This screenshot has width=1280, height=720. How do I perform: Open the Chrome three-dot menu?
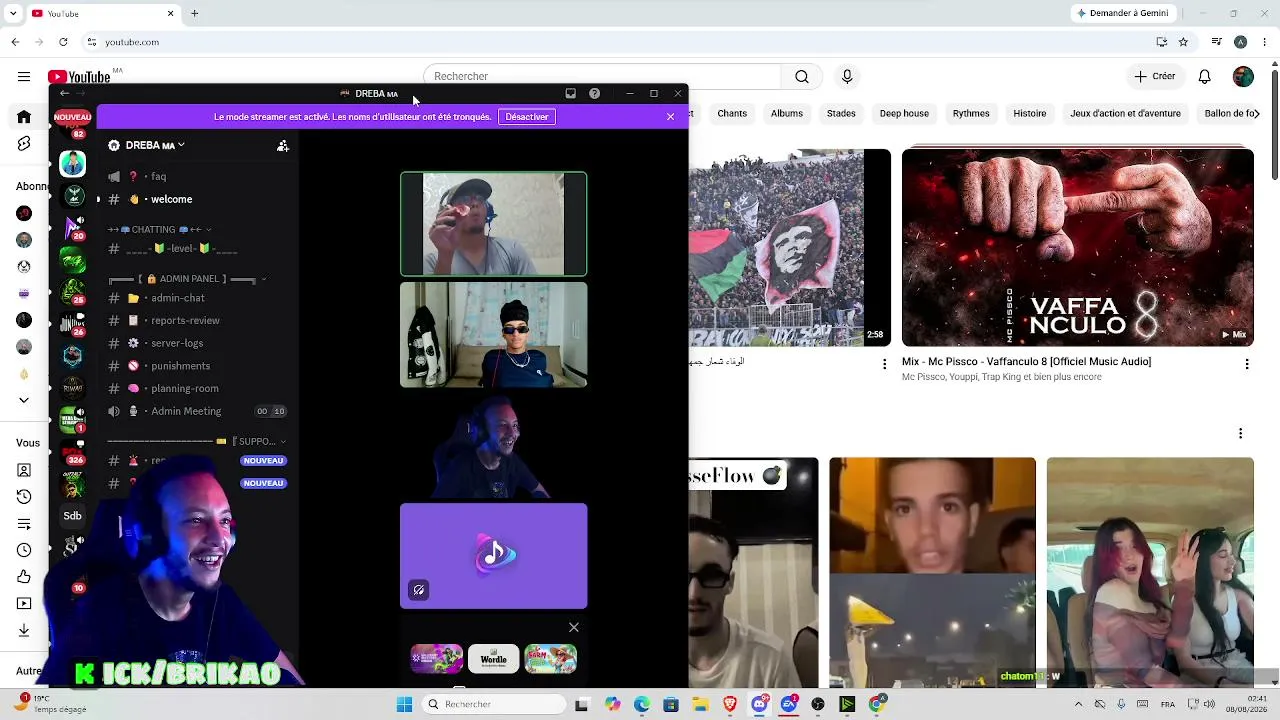pos(1265,42)
